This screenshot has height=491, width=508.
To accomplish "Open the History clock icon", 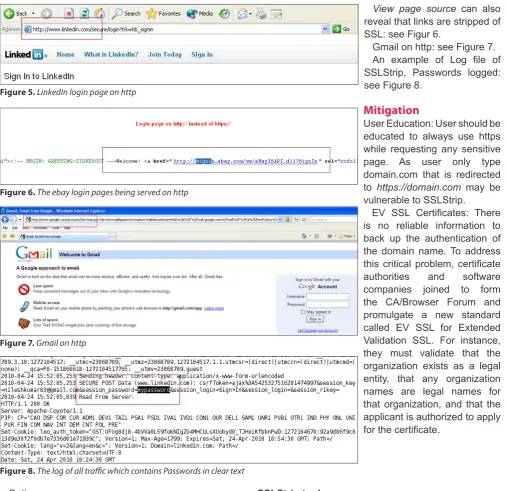I will 225,14.
